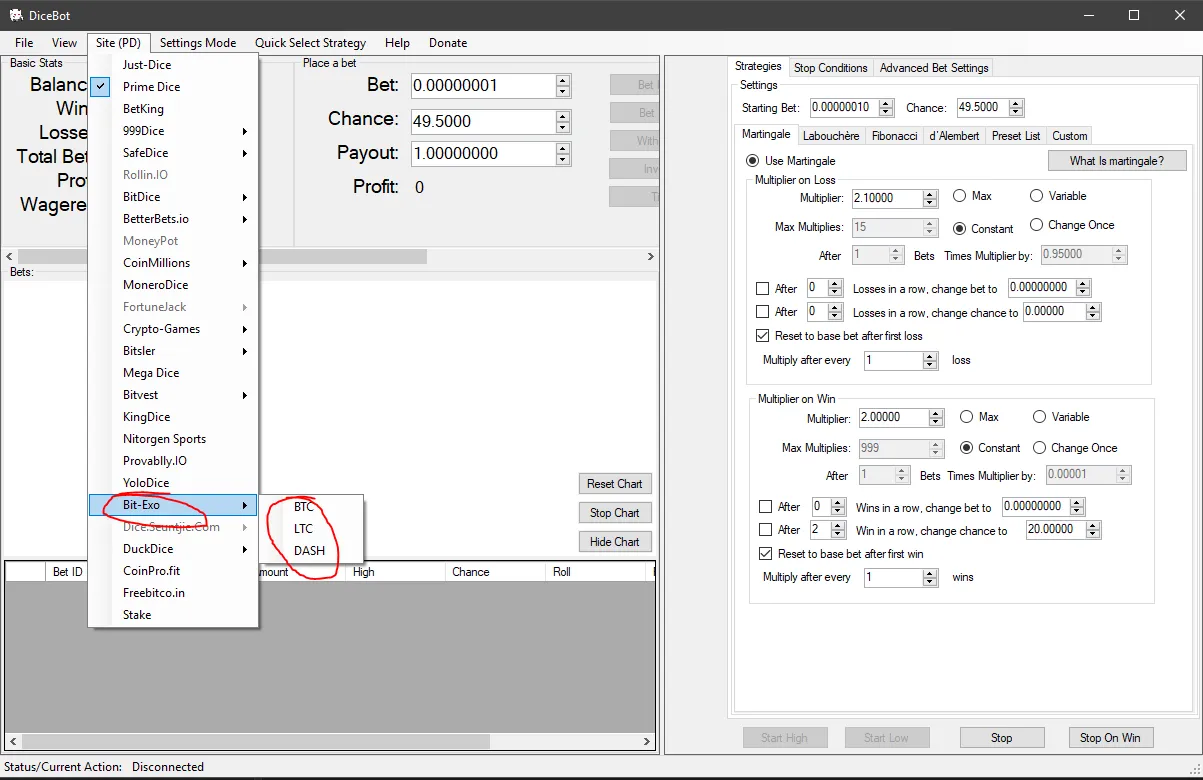Click the Bet amount input field
1203x780 pixels.
(484, 86)
